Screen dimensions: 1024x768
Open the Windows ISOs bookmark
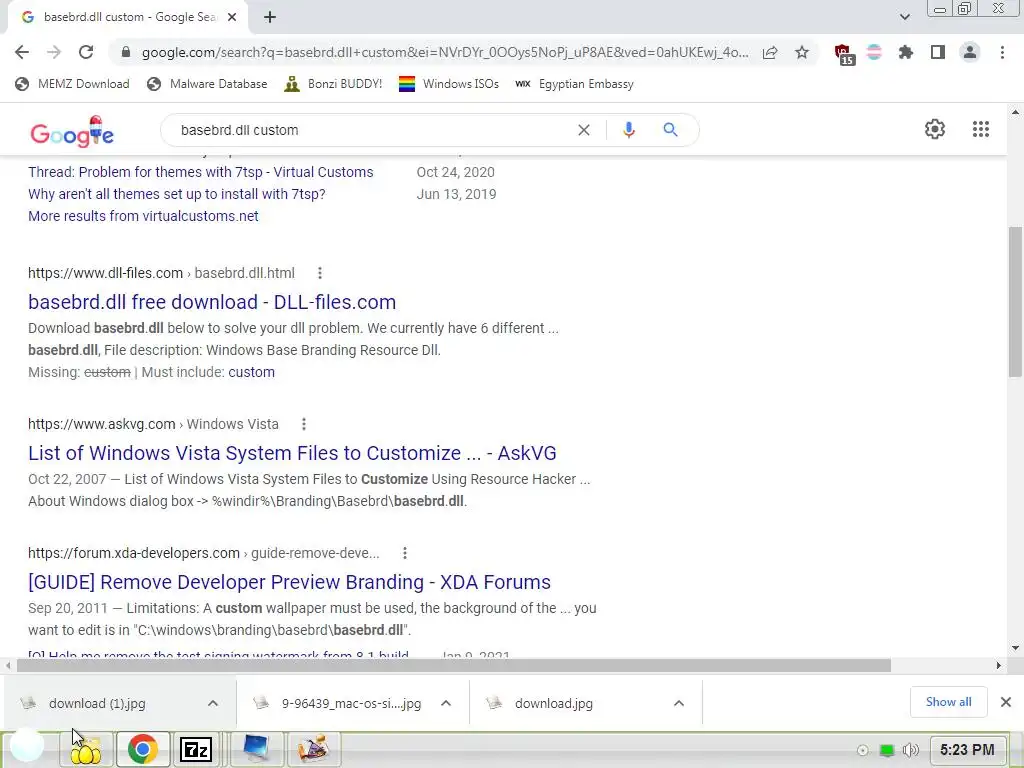[x=449, y=84]
